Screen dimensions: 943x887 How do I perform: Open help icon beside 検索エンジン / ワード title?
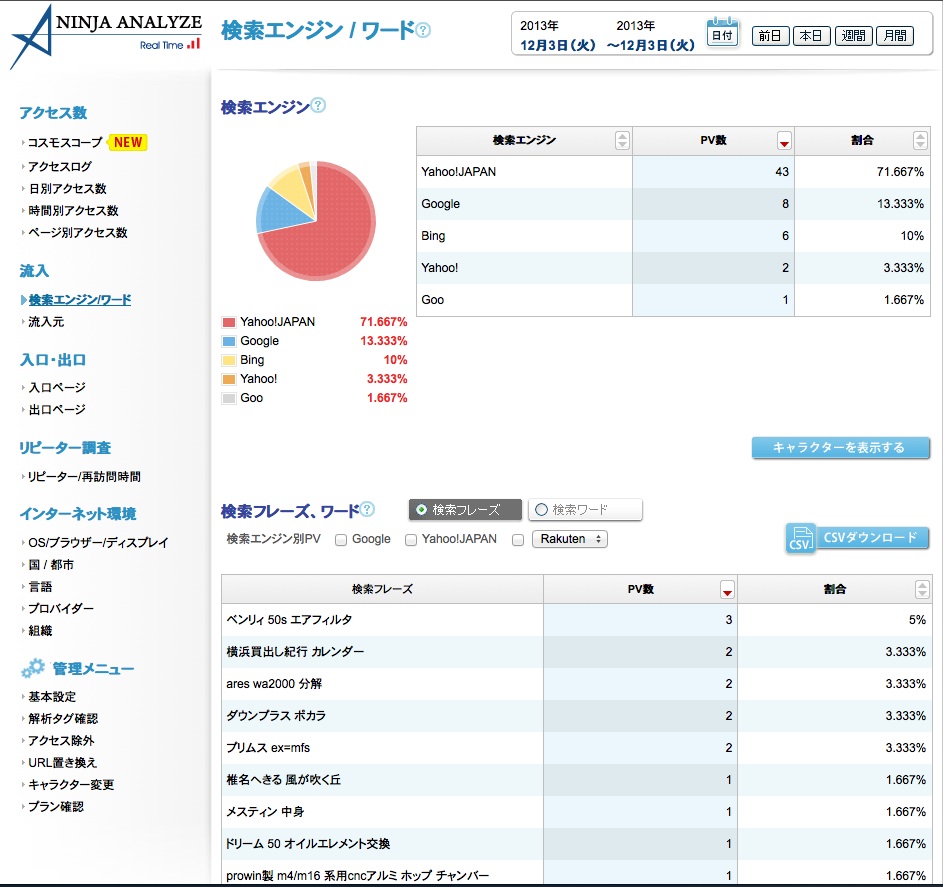pos(423,29)
